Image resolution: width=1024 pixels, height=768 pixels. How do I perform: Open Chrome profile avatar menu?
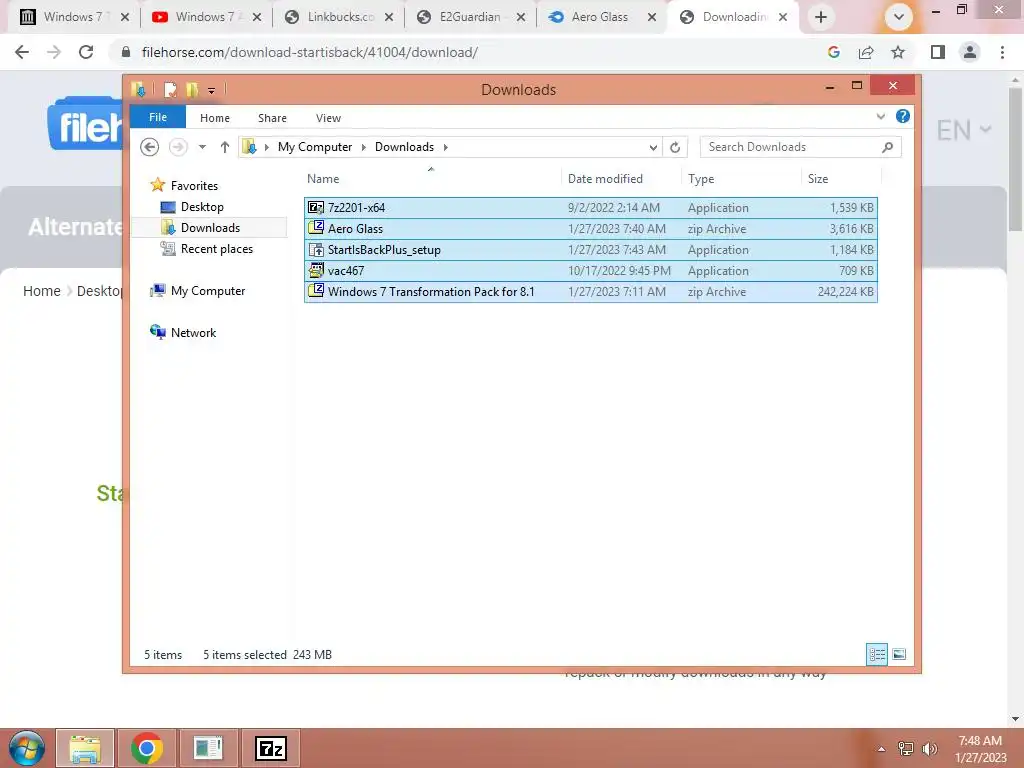[x=970, y=52]
